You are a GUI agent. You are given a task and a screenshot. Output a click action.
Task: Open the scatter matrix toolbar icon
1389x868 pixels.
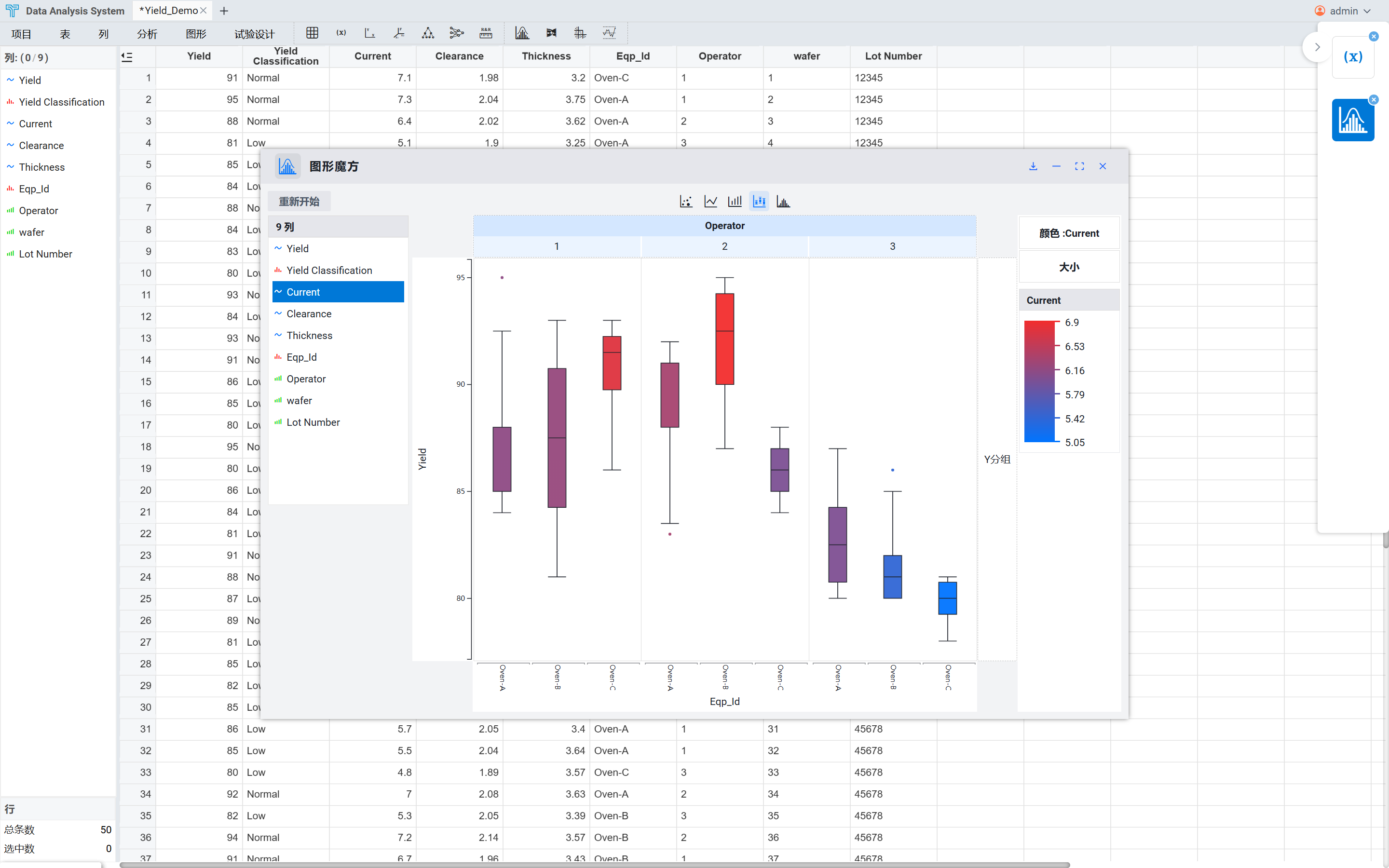580,33
